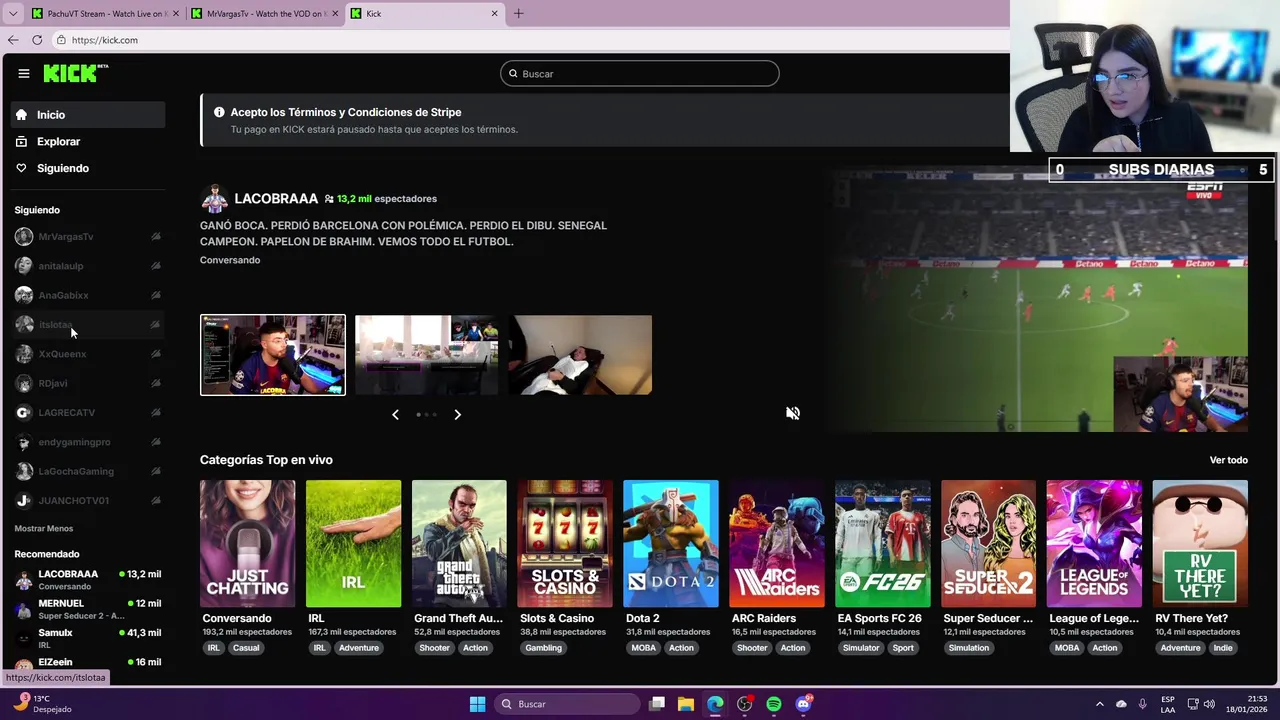The image size is (1280, 720).
Task: Click the Sport tag under EA Sports FC 26
Action: (x=903, y=648)
